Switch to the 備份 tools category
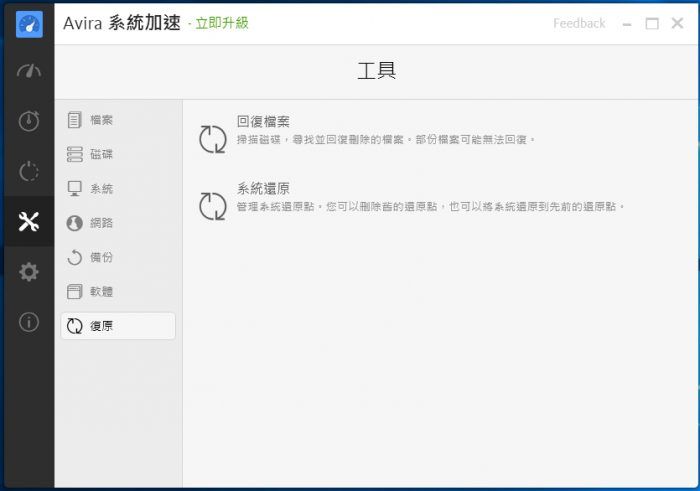The width and height of the screenshot is (700, 491). point(118,257)
